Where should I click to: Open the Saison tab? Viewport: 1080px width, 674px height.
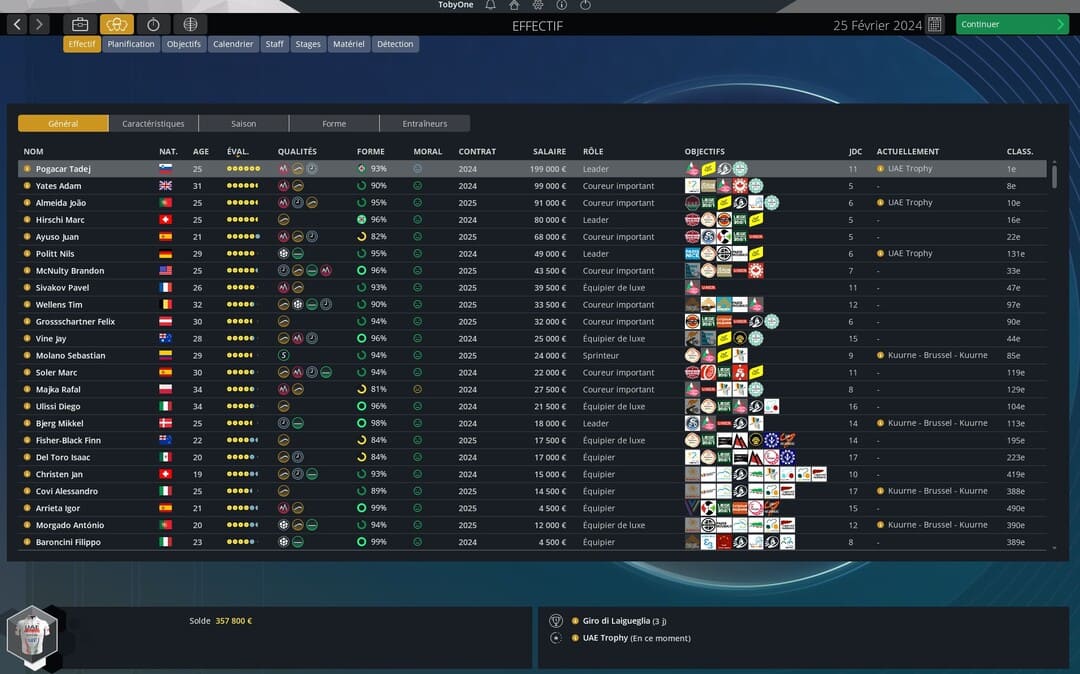[x=244, y=124]
